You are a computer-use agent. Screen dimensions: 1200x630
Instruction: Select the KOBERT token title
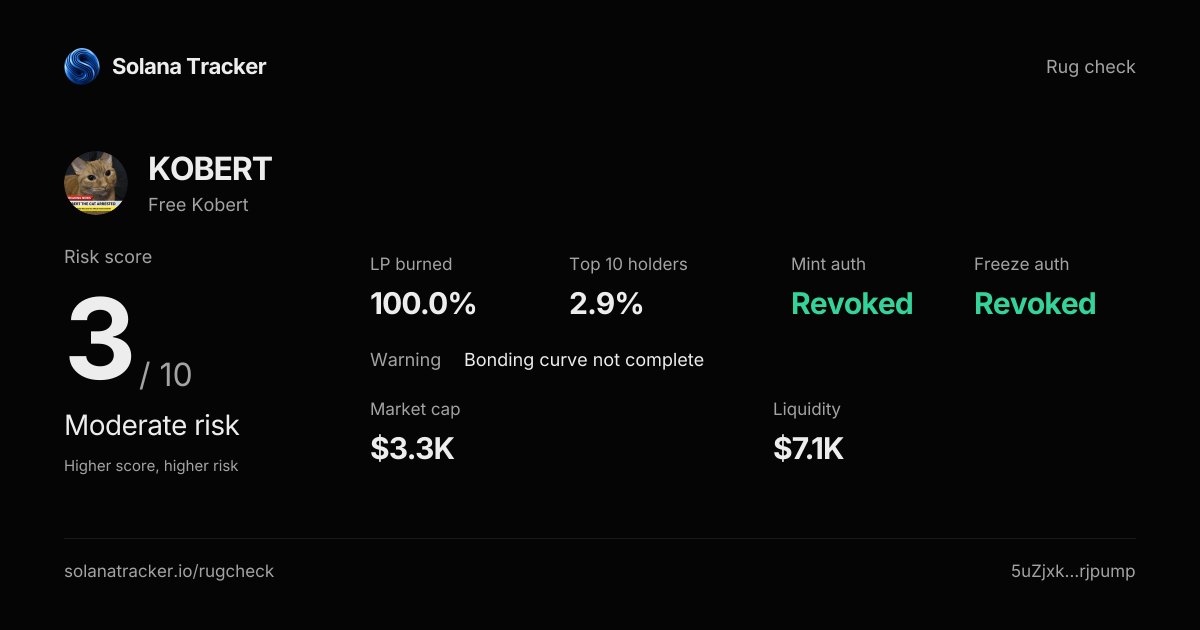[x=210, y=169]
